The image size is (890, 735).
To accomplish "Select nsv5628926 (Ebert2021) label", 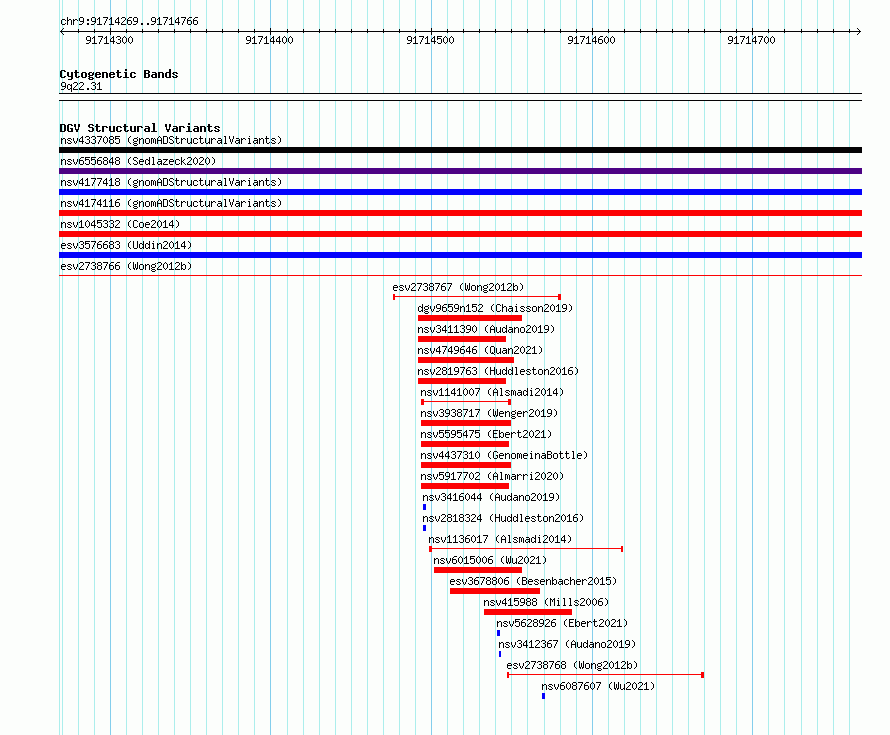I will tap(562, 623).
